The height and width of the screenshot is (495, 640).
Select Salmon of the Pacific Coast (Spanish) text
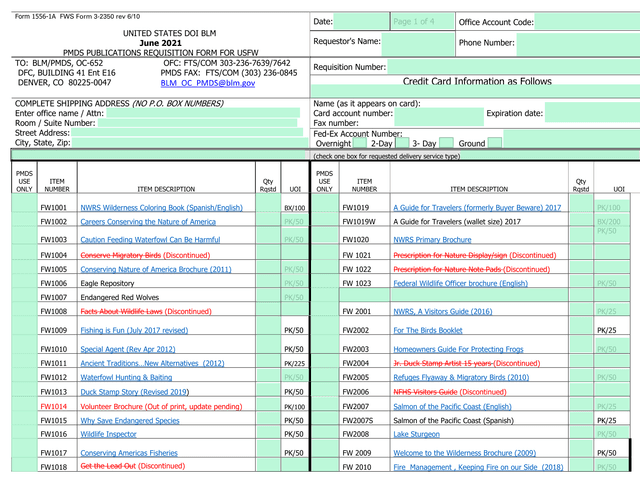(x=453, y=420)
